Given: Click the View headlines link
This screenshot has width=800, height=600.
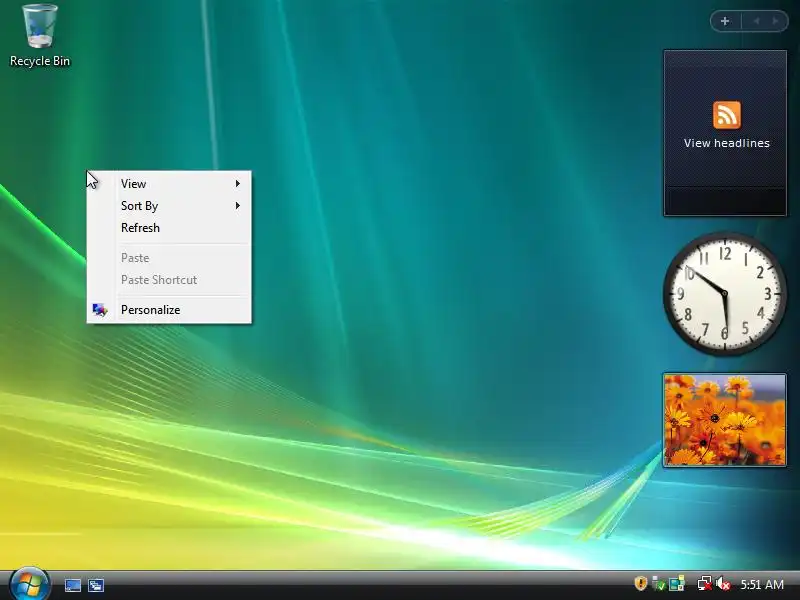Looking at the screenshot, I should (727, 143).
